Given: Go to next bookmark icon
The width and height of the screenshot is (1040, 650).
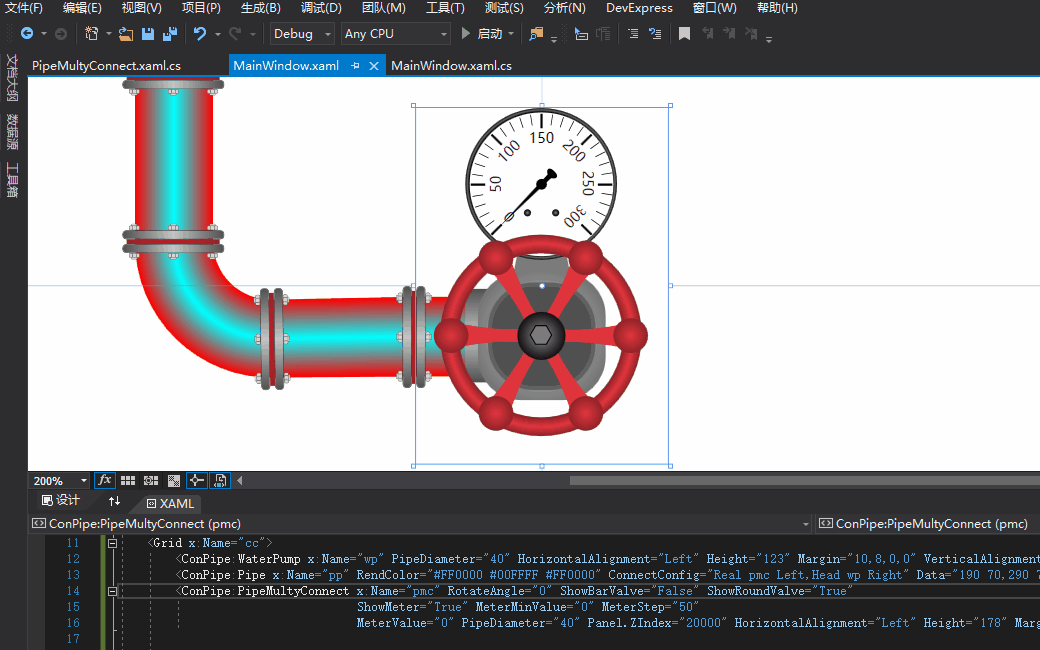Looking at the screenshot, I should click(729, 33).
